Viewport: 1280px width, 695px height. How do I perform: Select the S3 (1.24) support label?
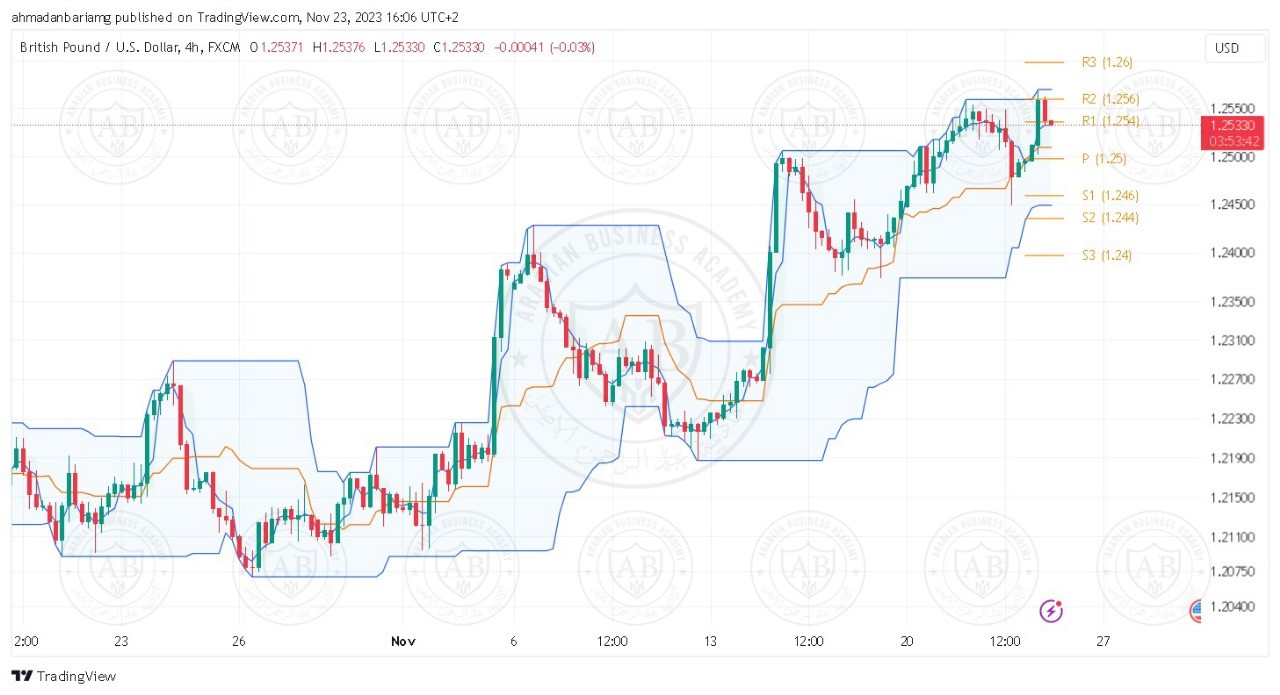[x=1107, y=255]
